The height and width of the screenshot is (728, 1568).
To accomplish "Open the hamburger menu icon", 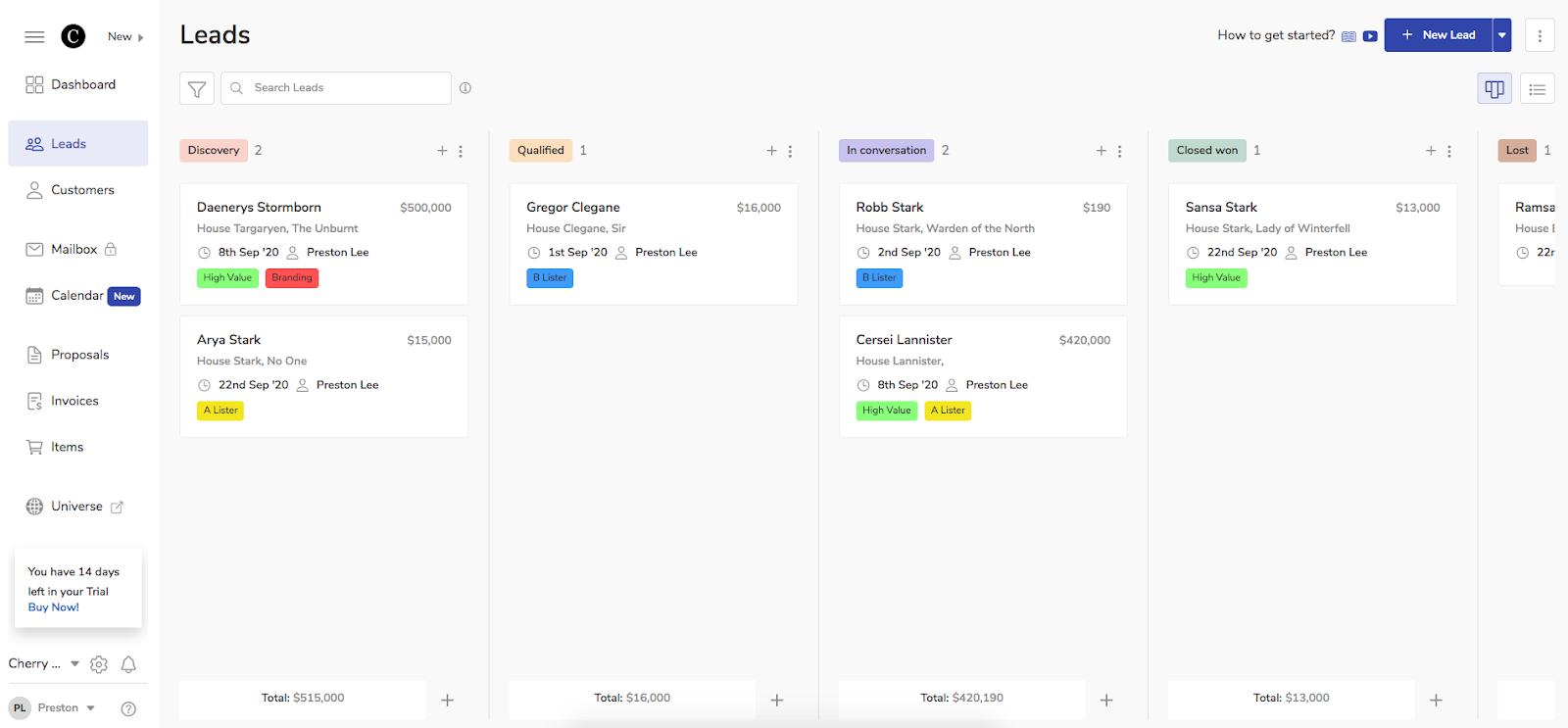I will (34, 36).
